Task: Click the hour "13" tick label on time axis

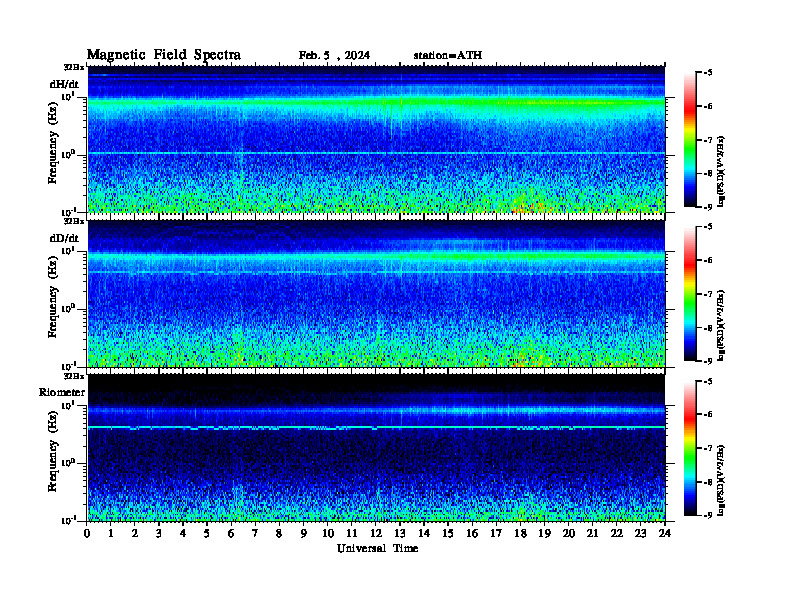Action: (x=400, y=534)
